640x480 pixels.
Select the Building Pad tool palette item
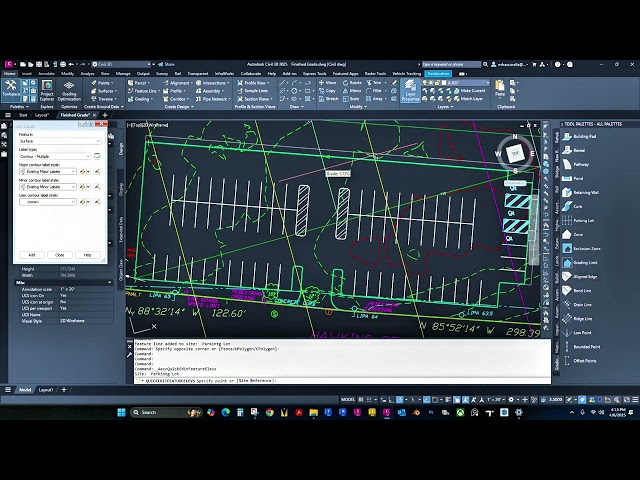580,136
